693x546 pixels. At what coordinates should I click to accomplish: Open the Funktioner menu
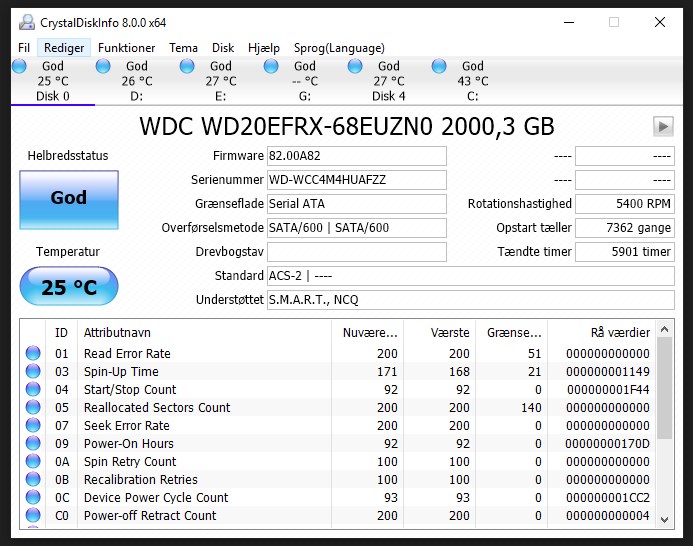[126, 48]
